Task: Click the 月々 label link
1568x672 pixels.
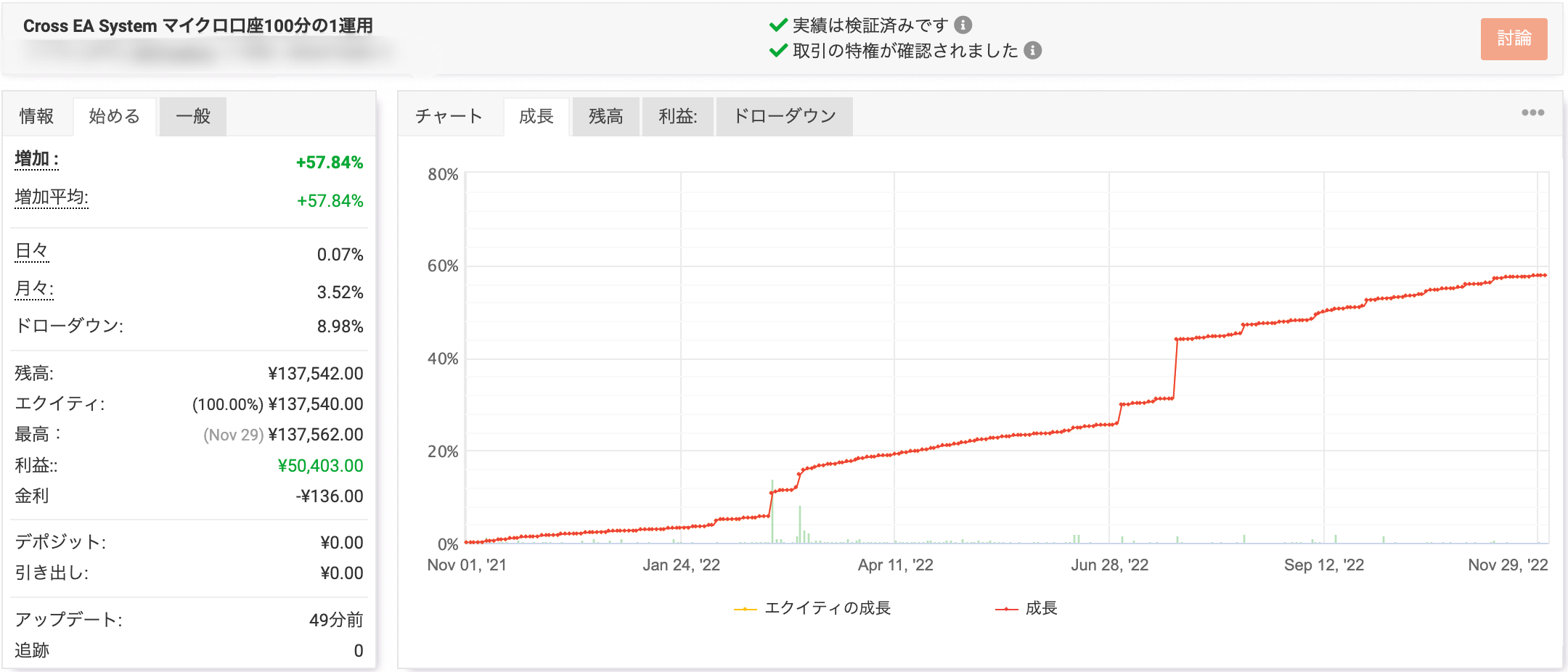Action: click(x=34, y=289)
